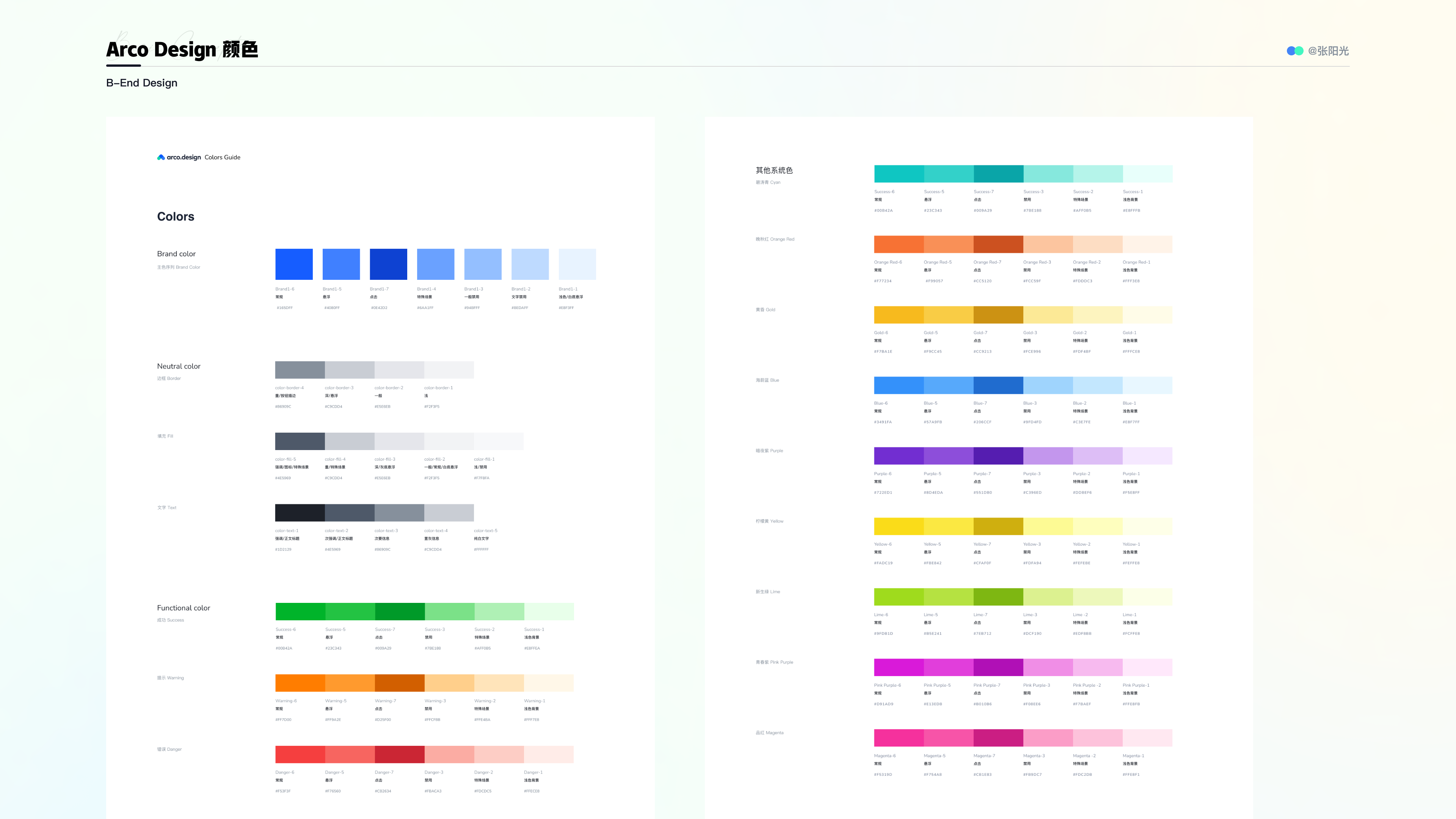Viewport: 1456px width, 819px height.
Task: Click the arco.design logo icon
Action: [161, 157]
